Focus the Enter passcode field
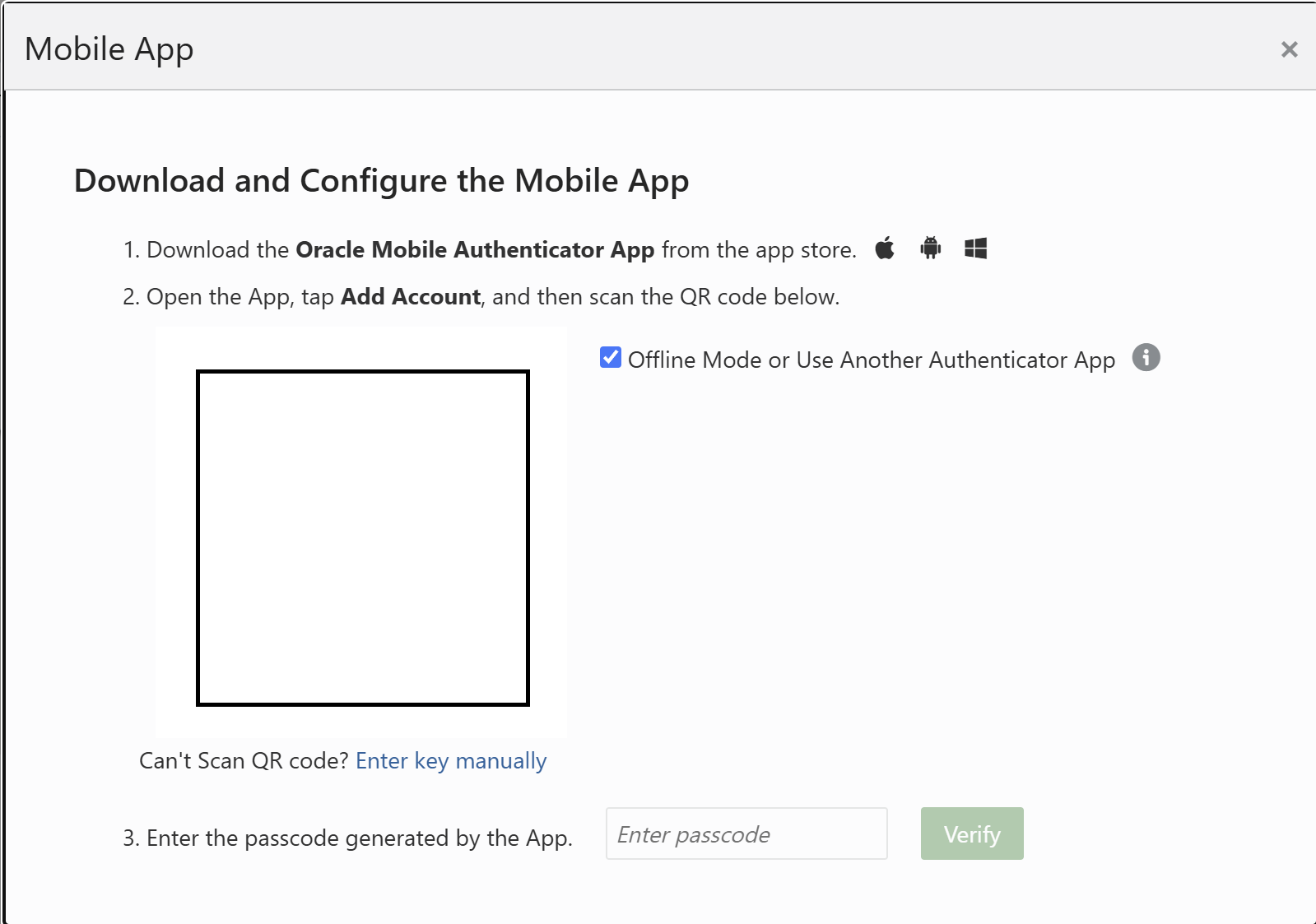This screenshot has width=1316, height=924. [746, 833]
